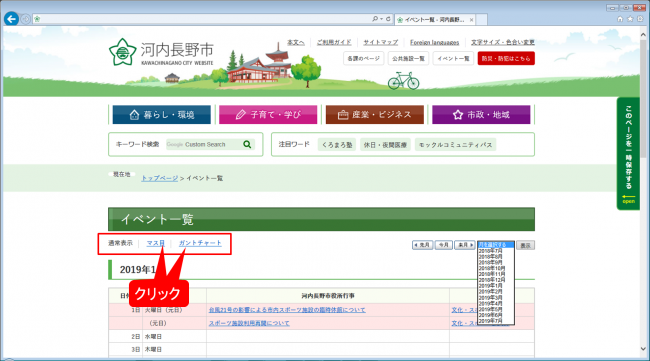Select 月を選択する in the month dropdown
This screenshot has width=650, height=361.
pyautogui.click(x=496, y=245)
